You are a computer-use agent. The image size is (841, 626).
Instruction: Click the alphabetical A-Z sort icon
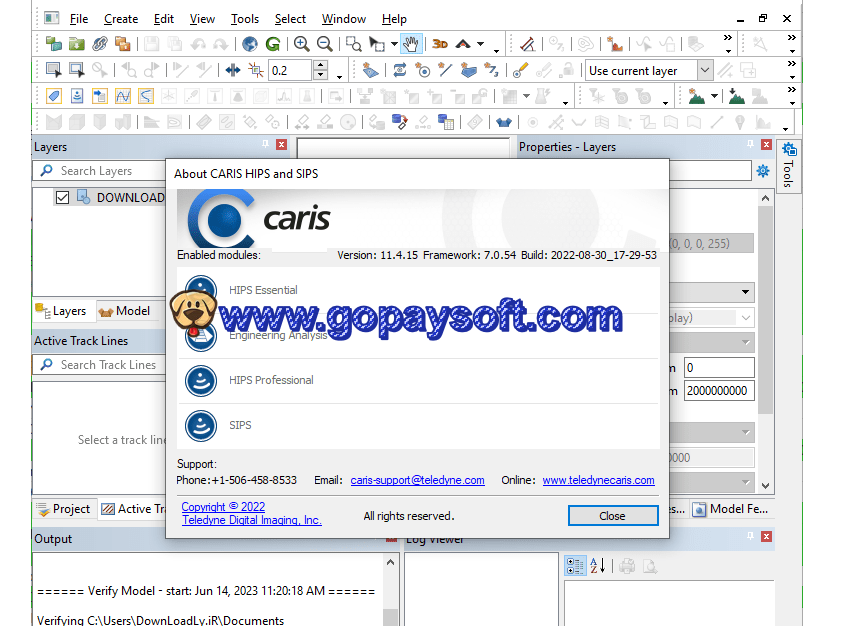pyautogui.click(x=597, y=565)
